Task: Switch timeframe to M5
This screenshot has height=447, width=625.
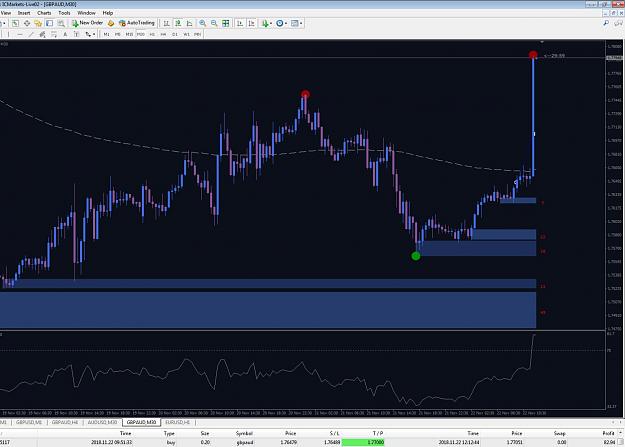Action: pos(118,35)
